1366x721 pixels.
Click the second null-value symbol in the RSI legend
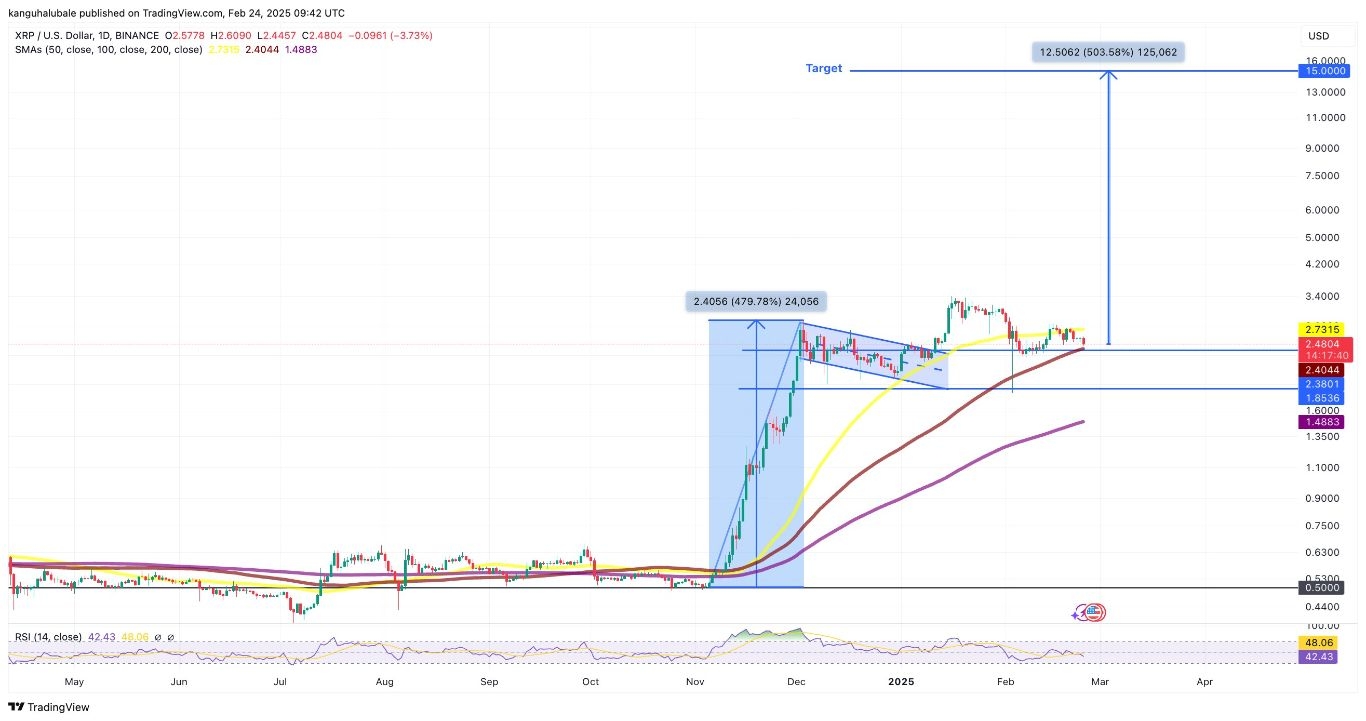[170, 637]
